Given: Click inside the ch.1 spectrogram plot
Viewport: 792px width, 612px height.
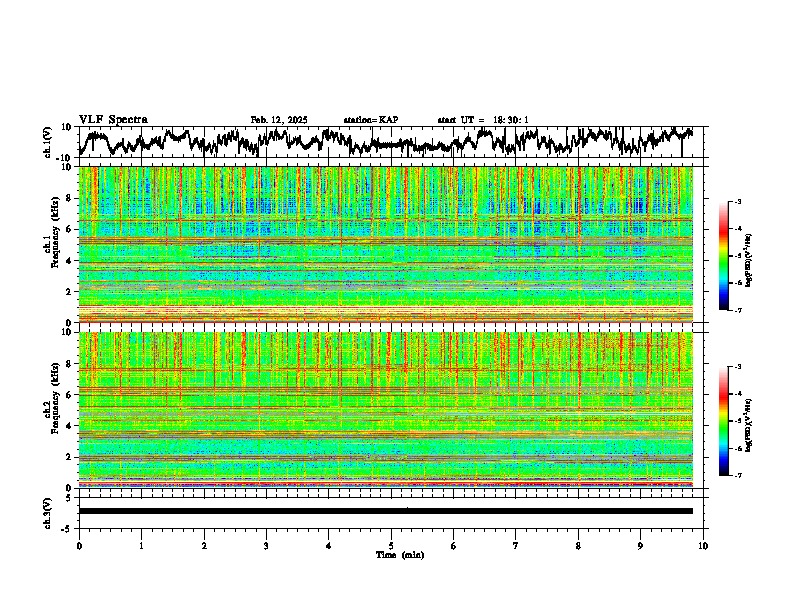Looking at the screenshot, I should pyautogui.click(x=386, y=244).
